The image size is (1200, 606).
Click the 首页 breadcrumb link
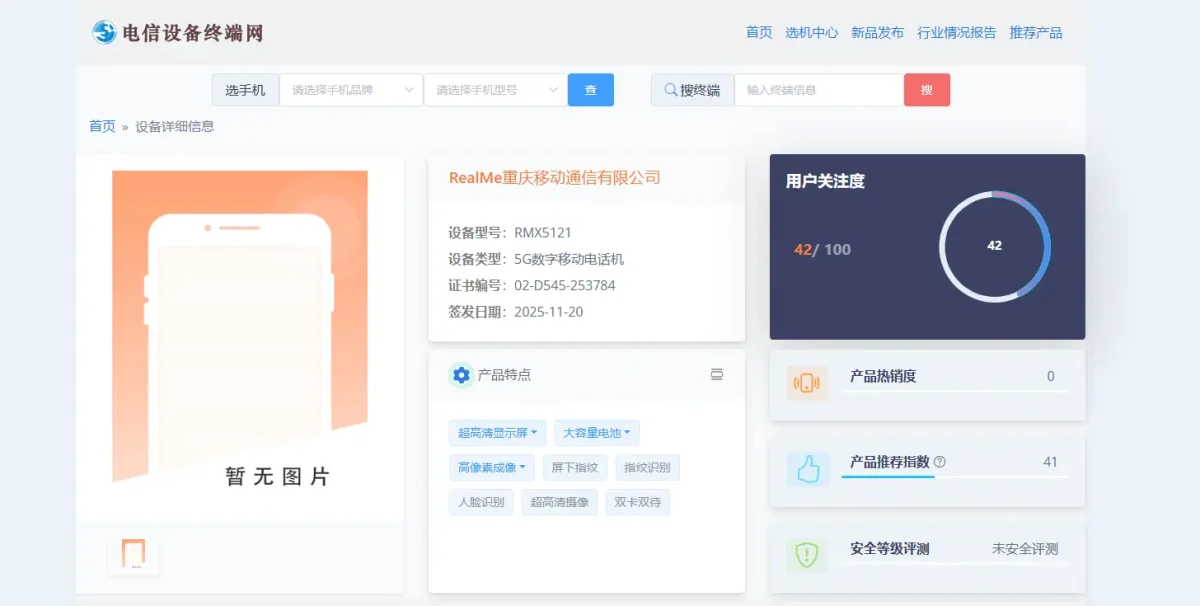[x=101, y=126]
